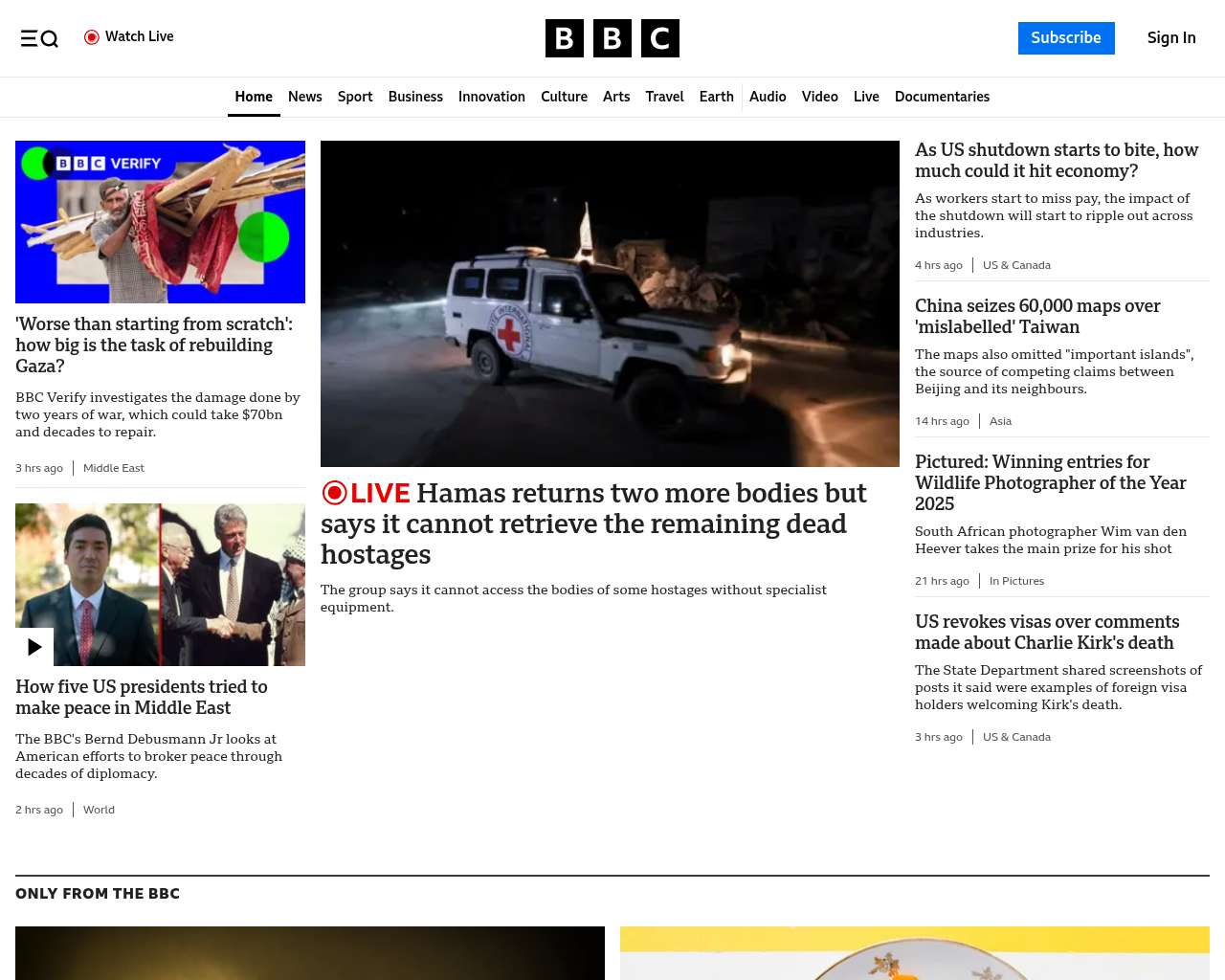The width and height of the screenshot is (1225, 980).
Task: Open the Earth navigation tab
Action: (x=716, y=97)
